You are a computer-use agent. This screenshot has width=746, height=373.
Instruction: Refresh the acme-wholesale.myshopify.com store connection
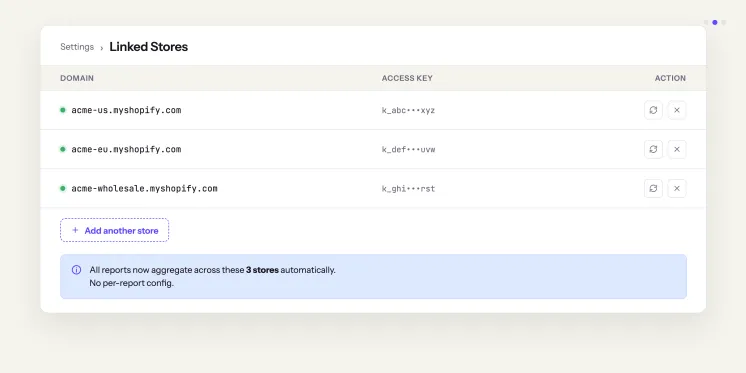coord(653,188)
